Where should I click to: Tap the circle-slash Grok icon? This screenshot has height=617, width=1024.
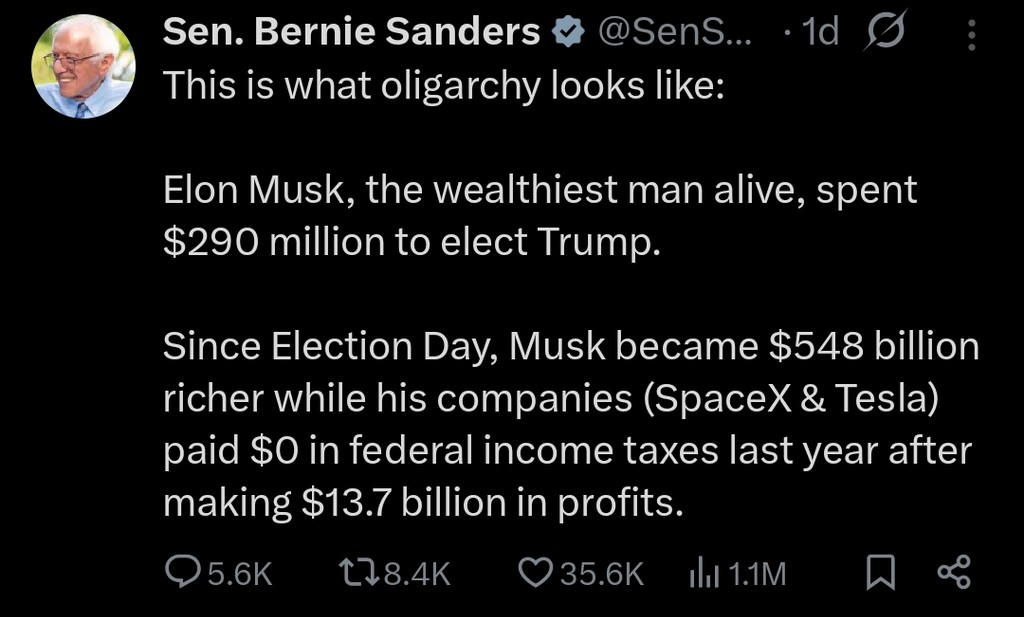[x=883, y=34]
